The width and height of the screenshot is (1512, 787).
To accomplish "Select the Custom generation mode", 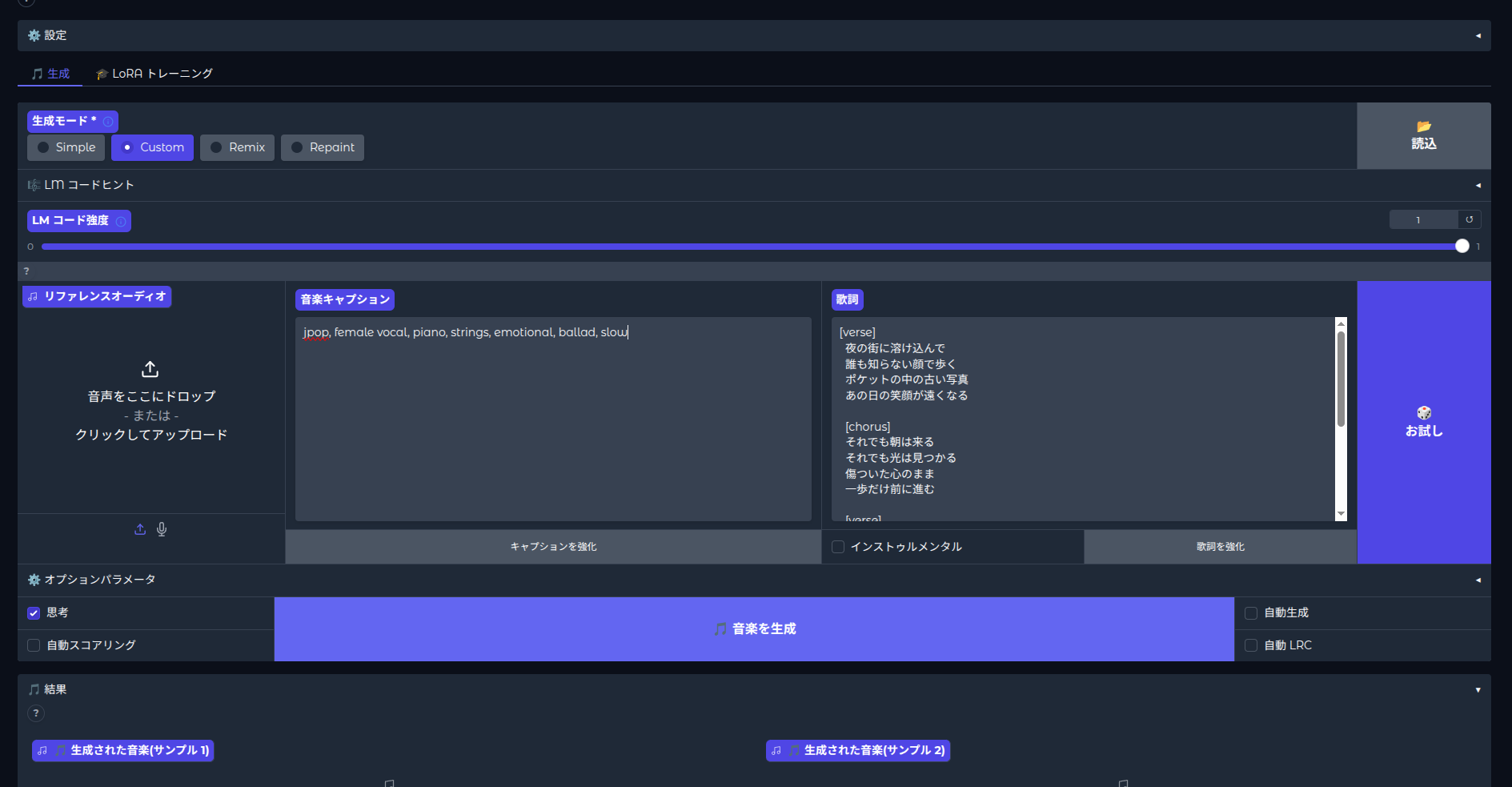I will (x=152, y=147).
